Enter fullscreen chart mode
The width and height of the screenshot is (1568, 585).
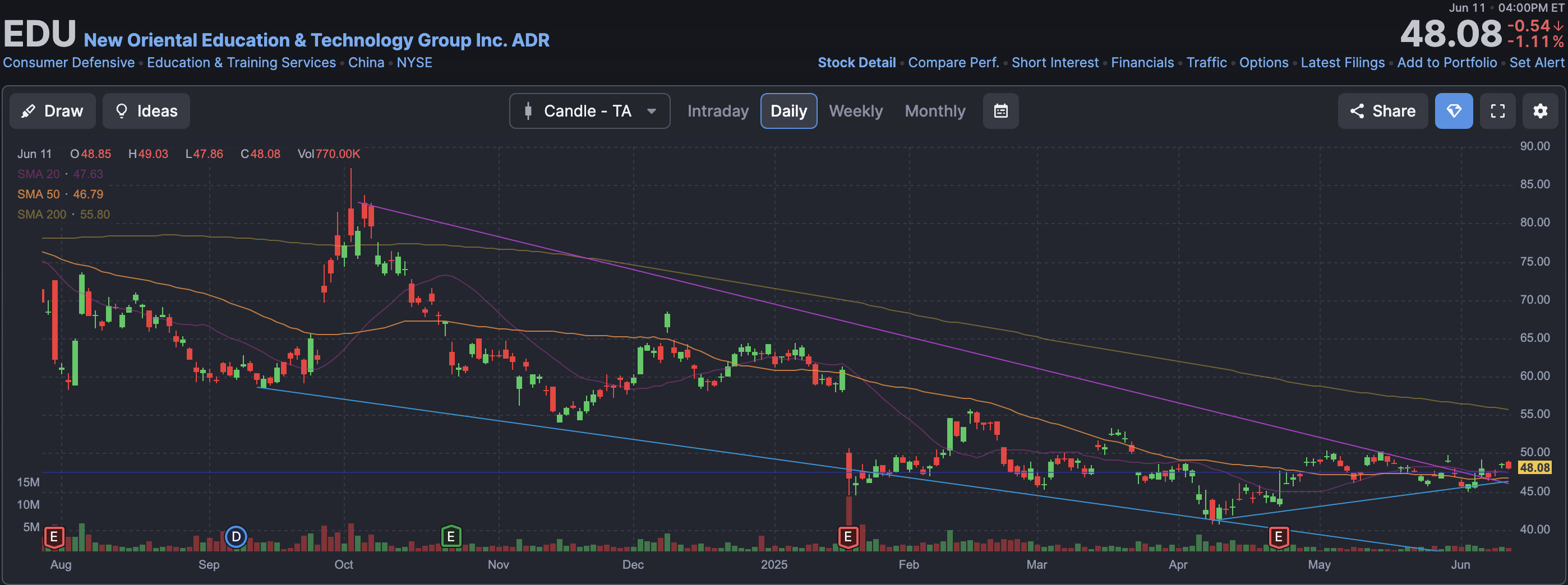click(1497, 111)
